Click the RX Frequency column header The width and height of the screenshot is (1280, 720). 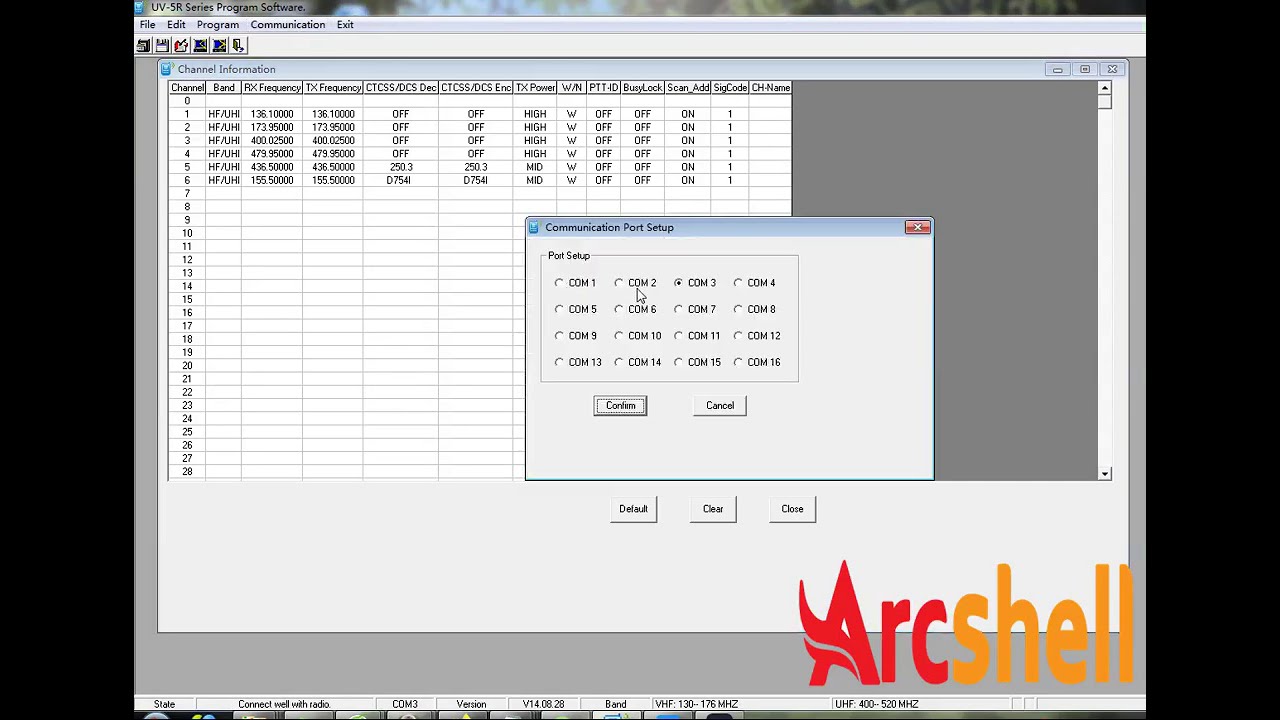pos(272,88)
